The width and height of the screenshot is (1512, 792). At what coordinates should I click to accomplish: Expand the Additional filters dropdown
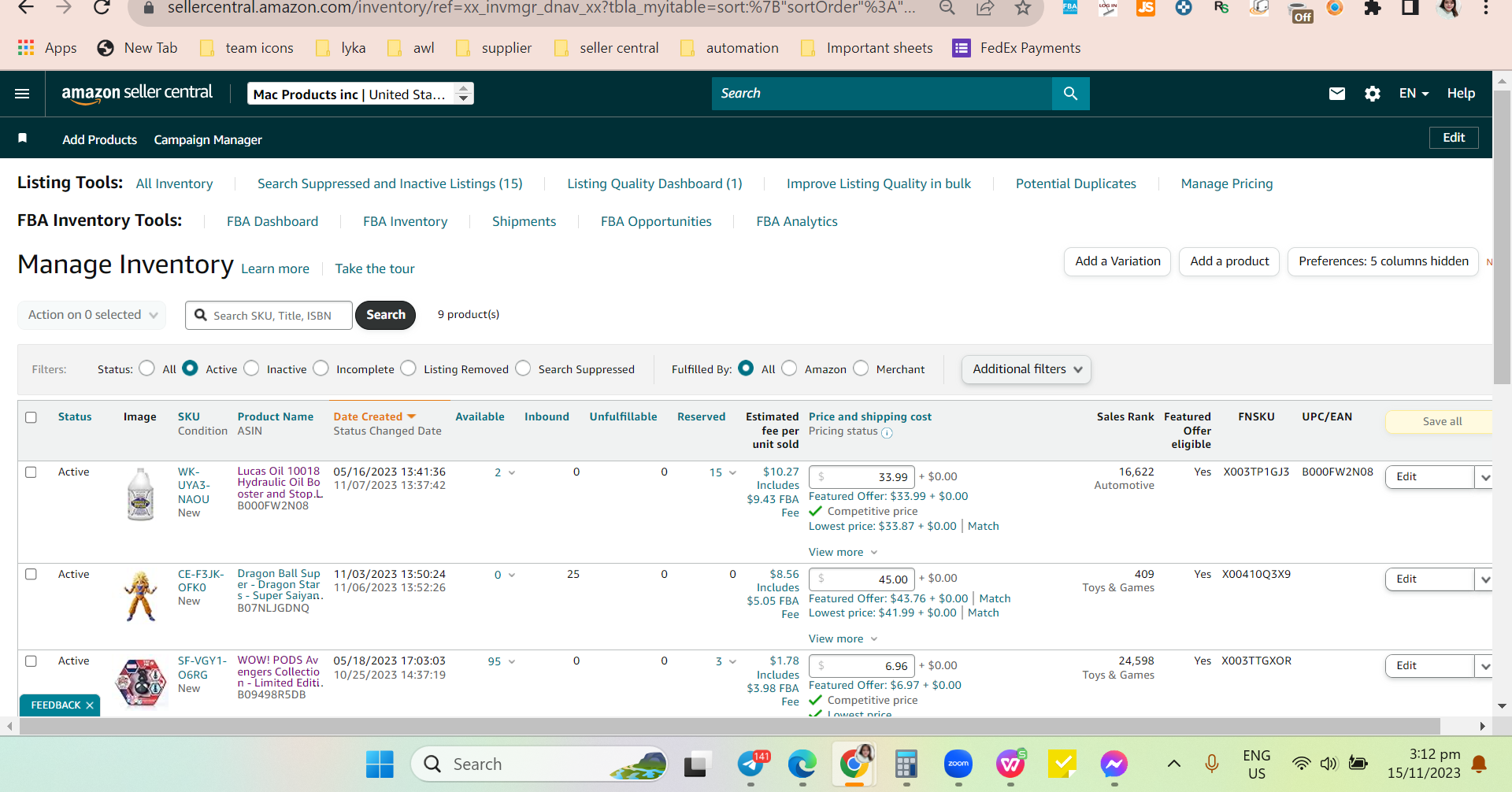click(x=1026, y=369)
